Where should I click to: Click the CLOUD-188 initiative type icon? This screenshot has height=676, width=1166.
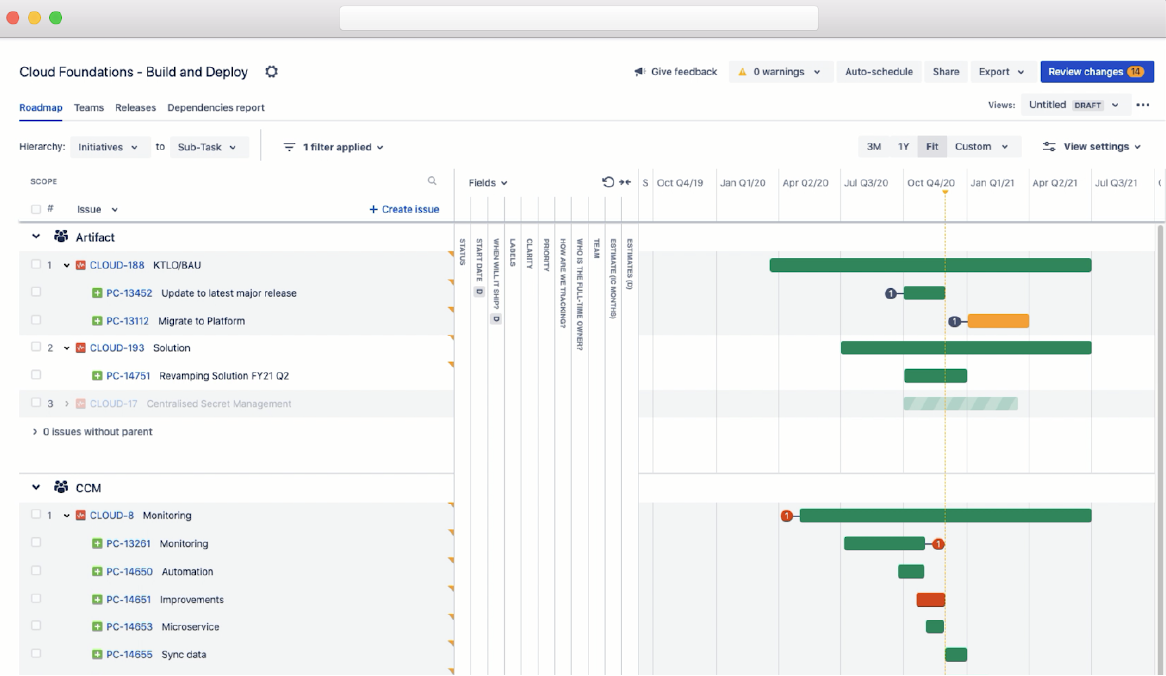coord(78,265)
